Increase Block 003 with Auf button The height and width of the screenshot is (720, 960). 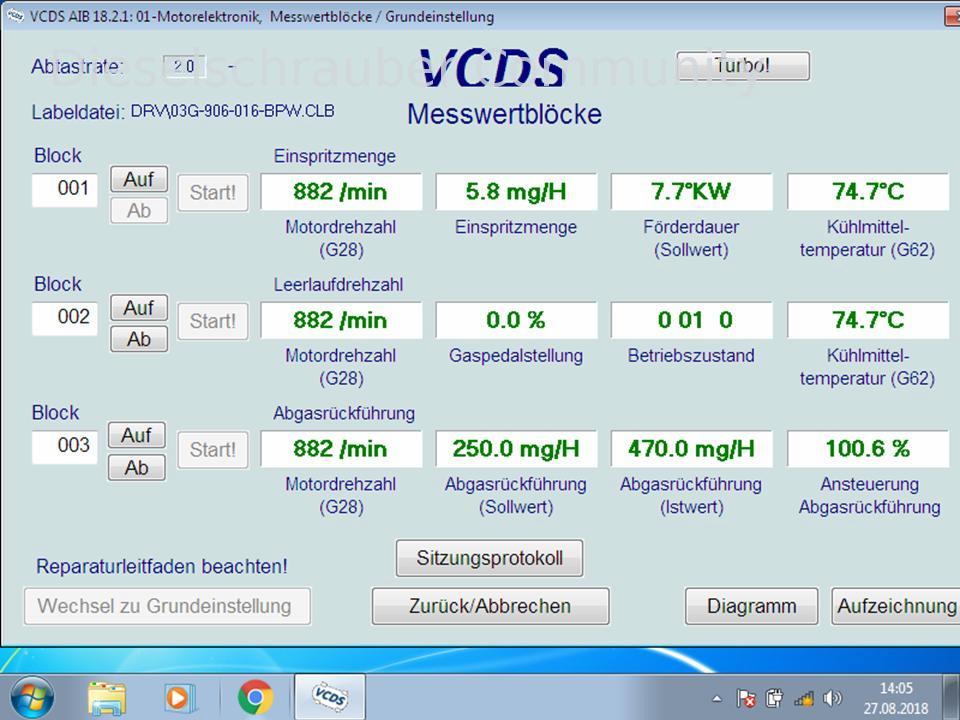[137, 435]
